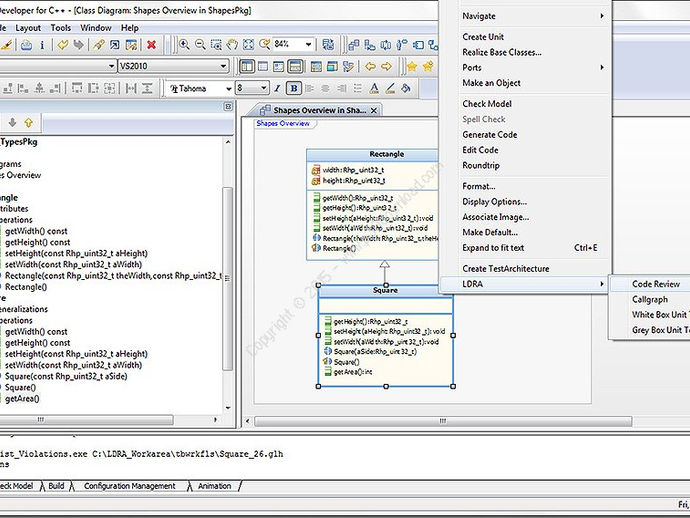This screenshot has width=690, height=518.
Task: Switch to the Animation output tab
Action: tap(214, 486)
